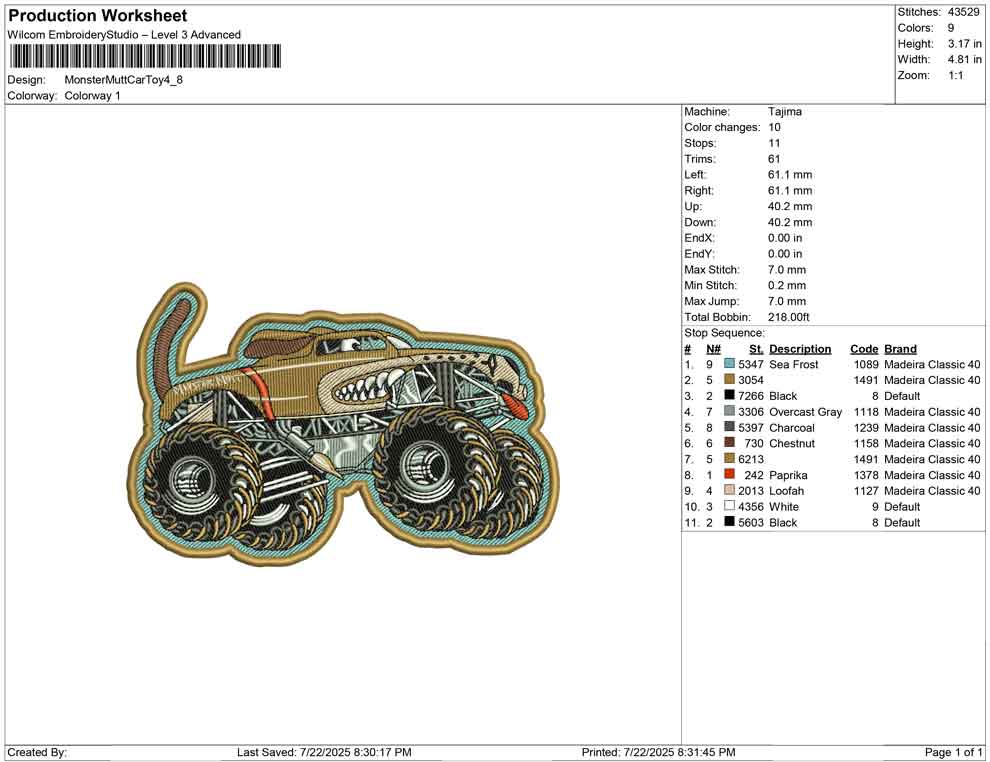Click the Max Stitch value '7.0 mm'

787,270
